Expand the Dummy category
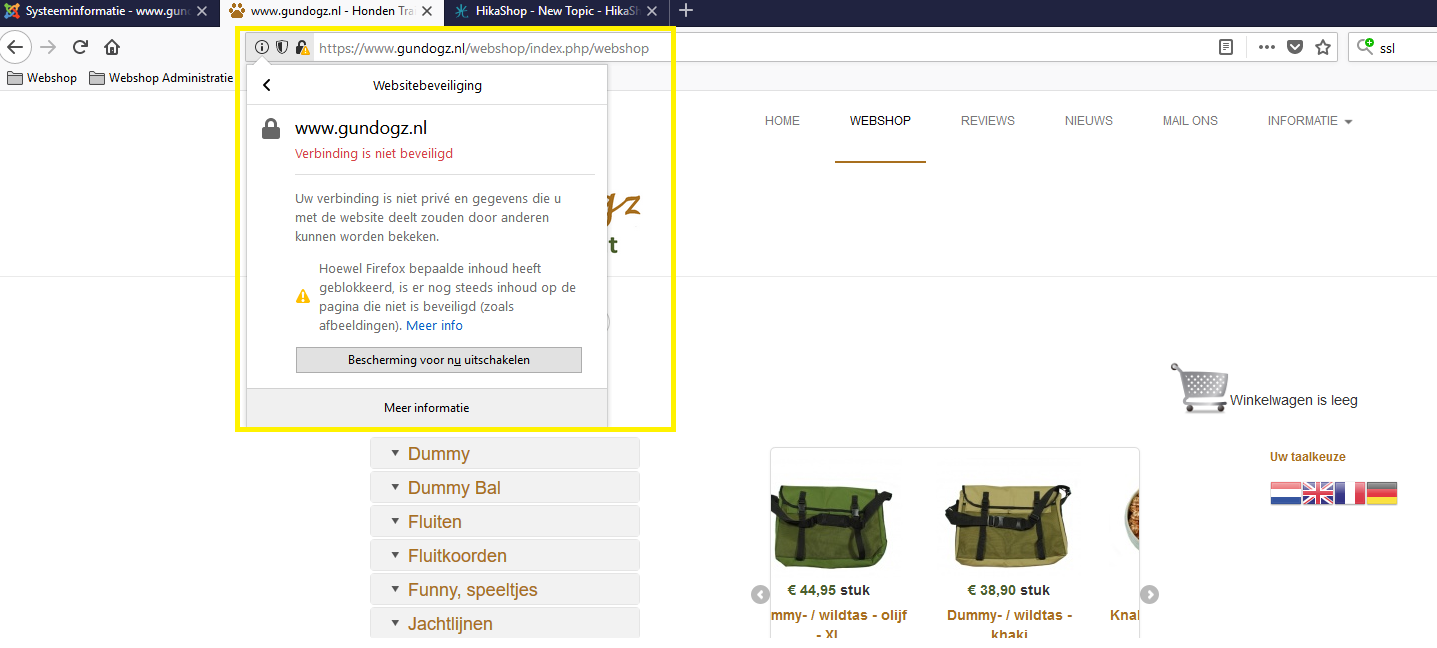This screenshot has width=1437, height=648. coord(505,454)
